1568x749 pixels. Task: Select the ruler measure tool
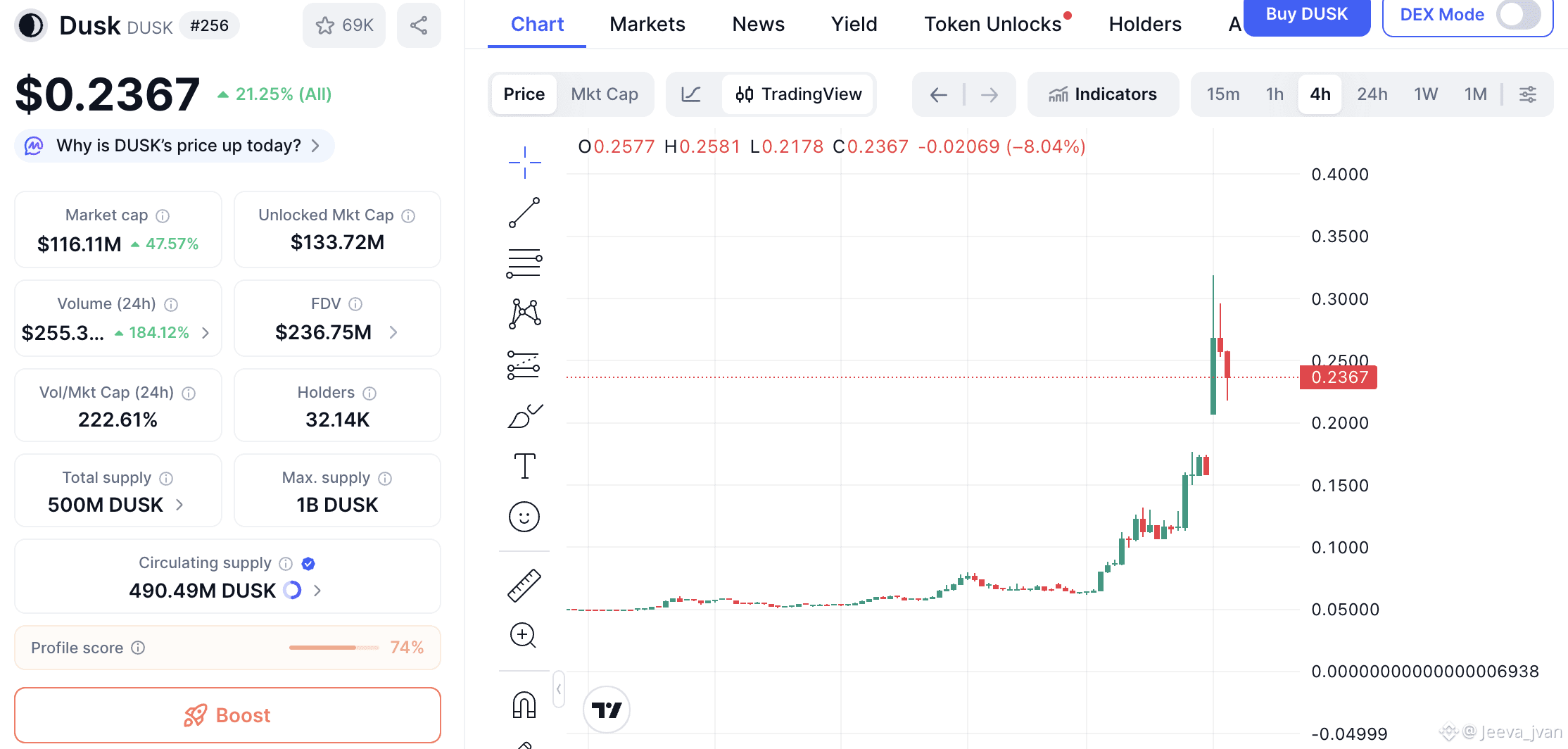pos(524,586)
